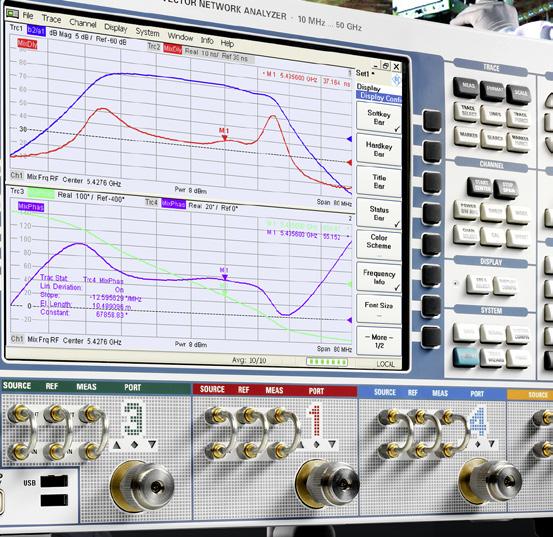Push the OFFSET hardkey in the CHANNEL group
Viewport: 553px width, 537px height.
[518, 238]
